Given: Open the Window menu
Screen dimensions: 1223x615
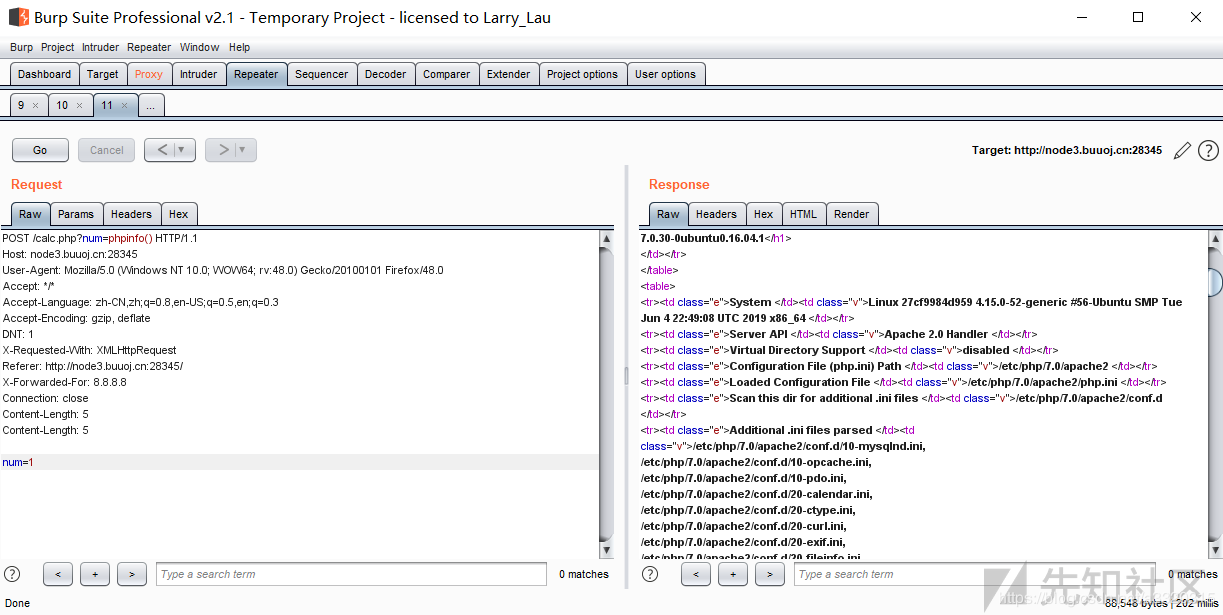Looking at the screenshot, I should coord(200,47).
